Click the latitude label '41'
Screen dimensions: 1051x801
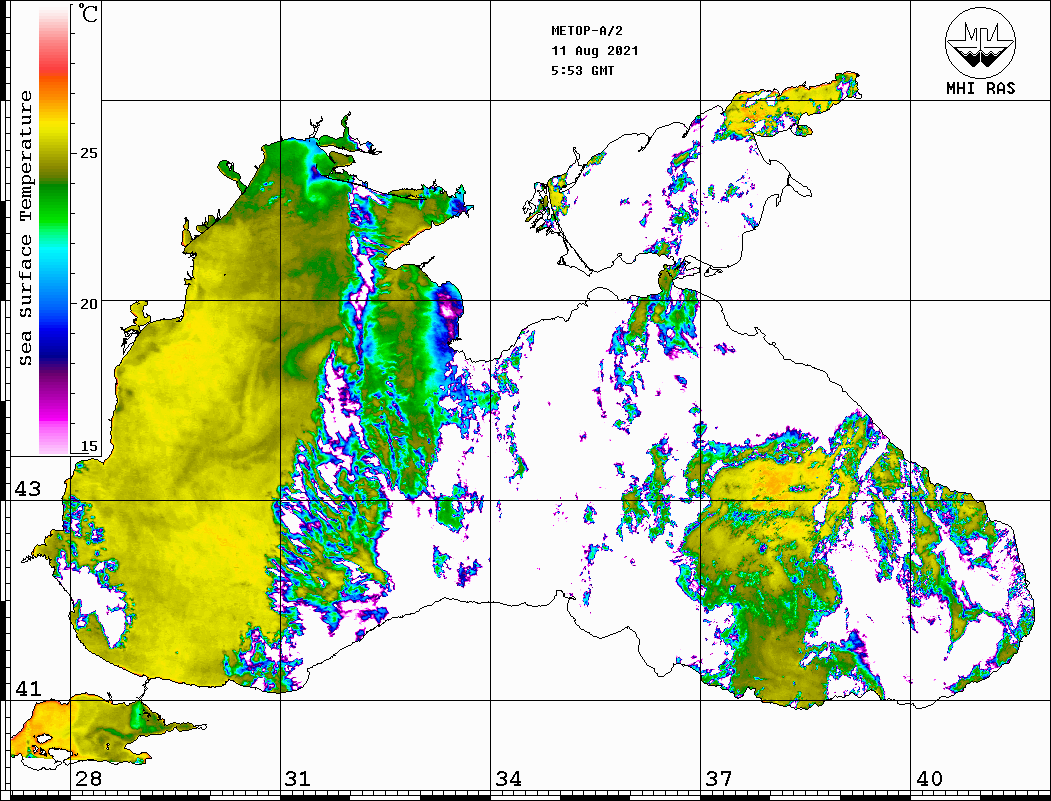pos(28,688)
